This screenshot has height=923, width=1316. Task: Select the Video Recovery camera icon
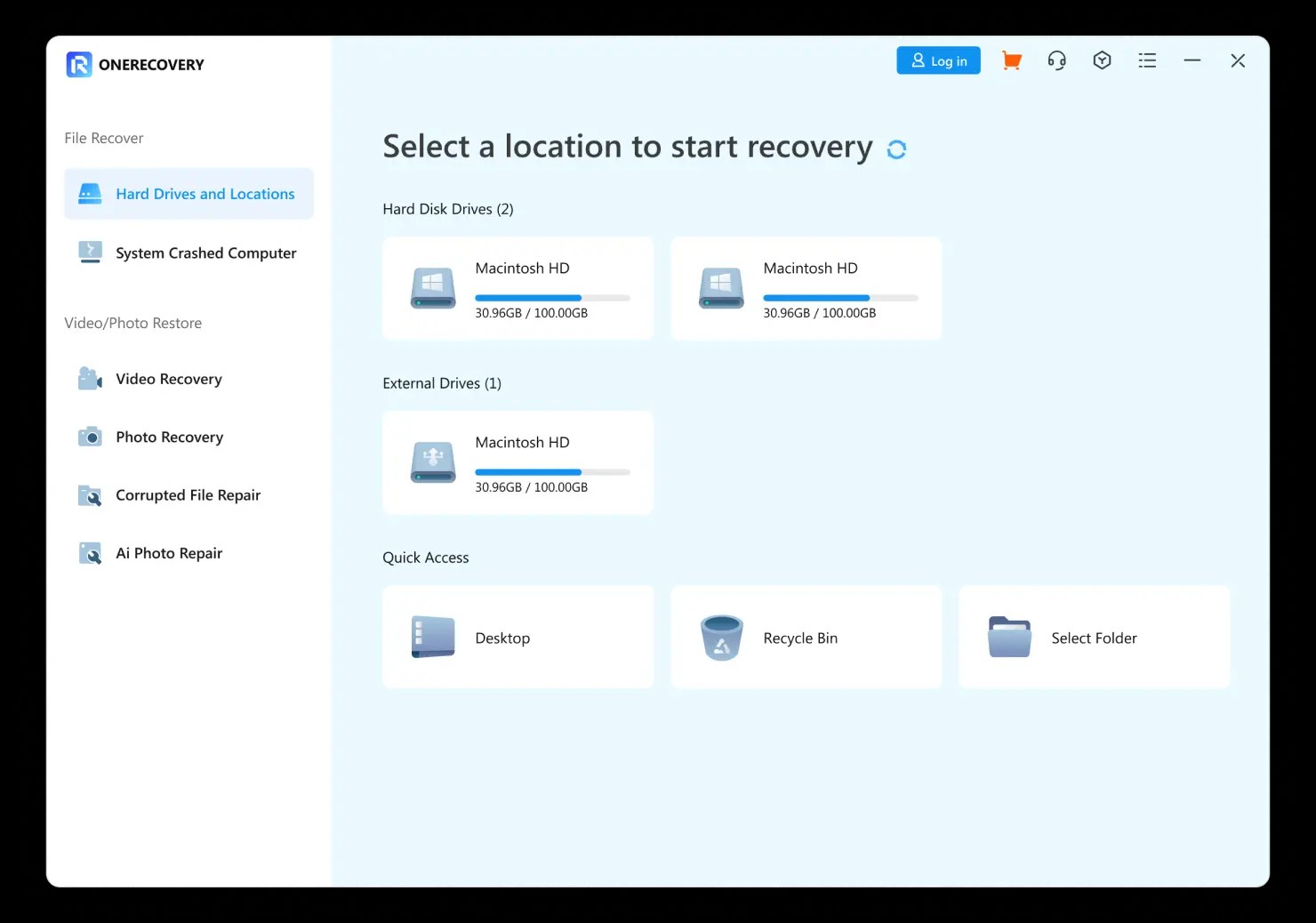pos(90,378)
